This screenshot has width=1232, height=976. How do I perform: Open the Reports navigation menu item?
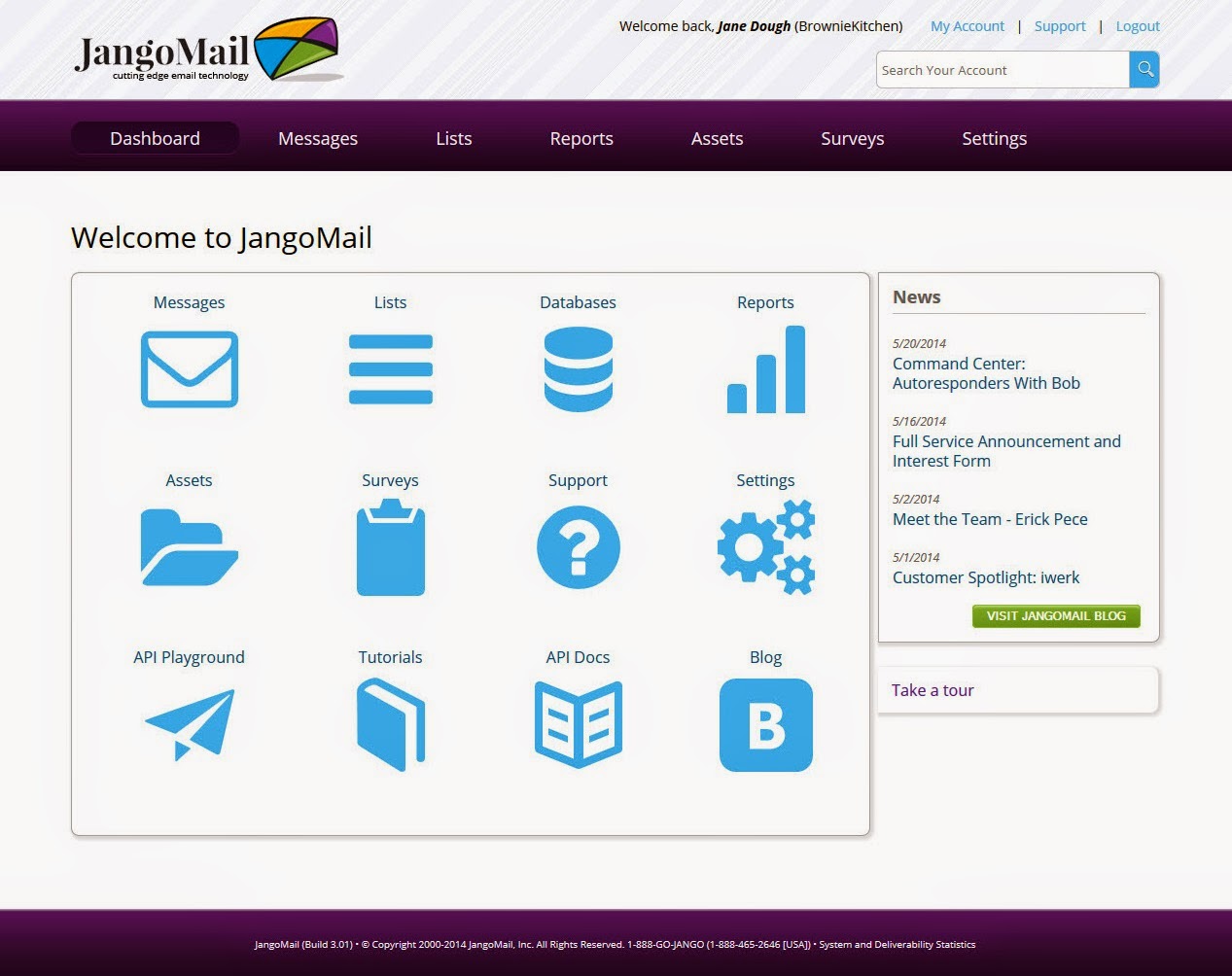581,138
